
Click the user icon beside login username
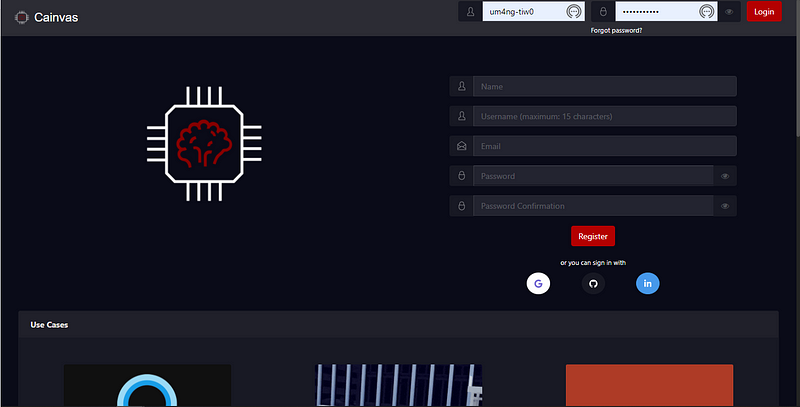pyautogui.click(x=470, y=11)
